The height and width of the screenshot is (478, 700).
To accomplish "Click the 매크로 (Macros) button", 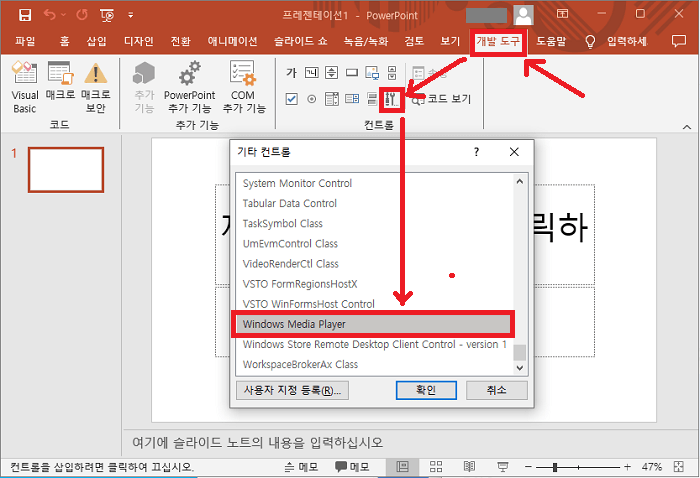I will pyautogui.click(x=60, y=81).
